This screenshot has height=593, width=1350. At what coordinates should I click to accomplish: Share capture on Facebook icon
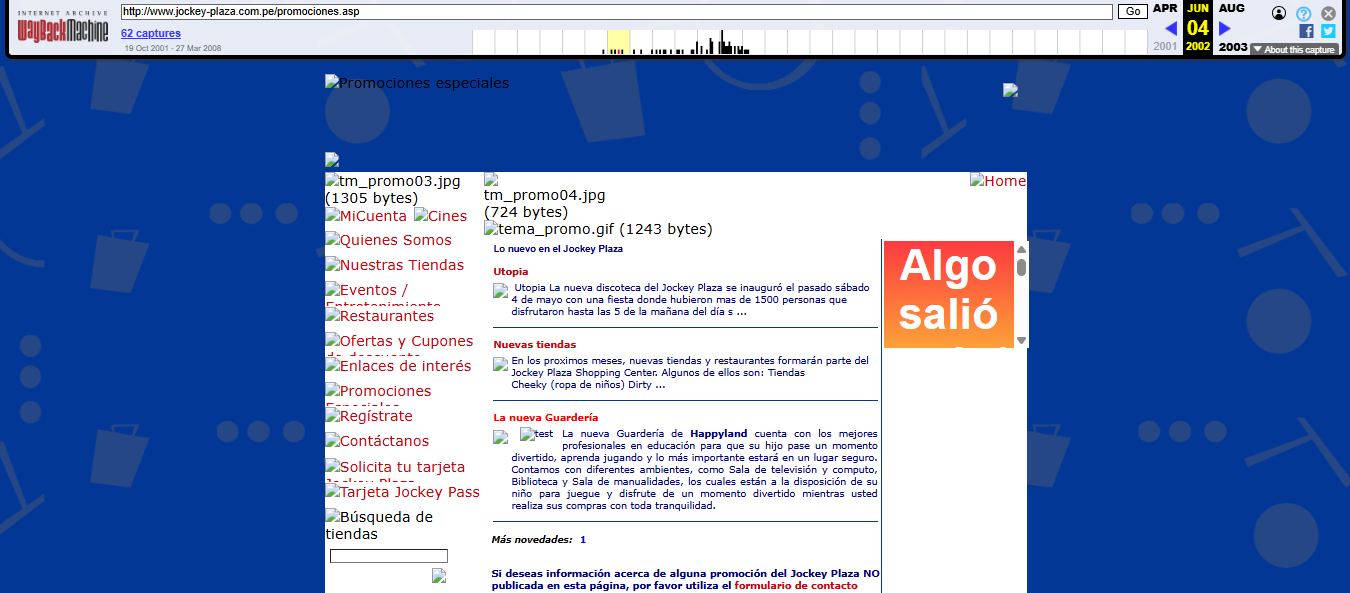[x=1306, y=31]
